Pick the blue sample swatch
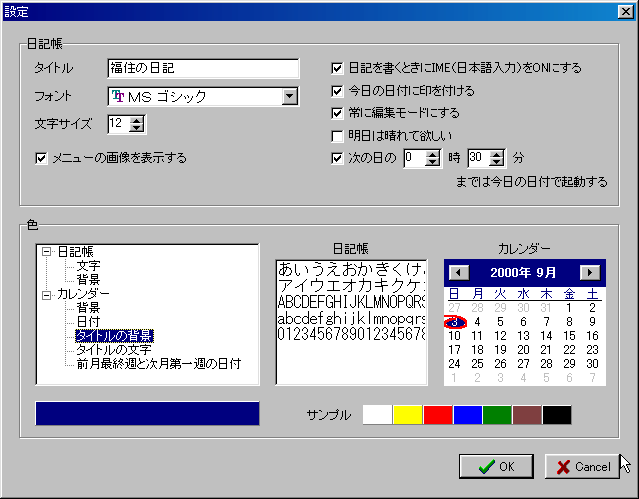639x499 pixels. (468, 415)
